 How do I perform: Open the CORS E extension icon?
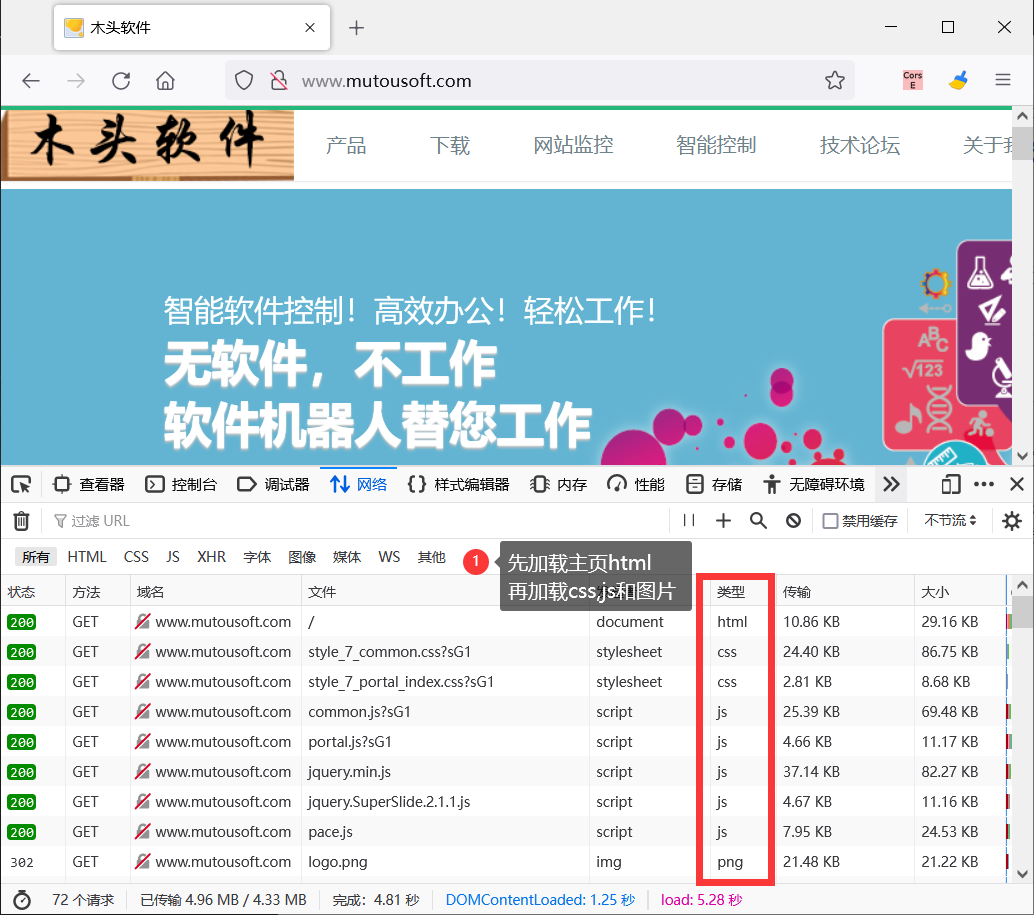tap(913, 80)
